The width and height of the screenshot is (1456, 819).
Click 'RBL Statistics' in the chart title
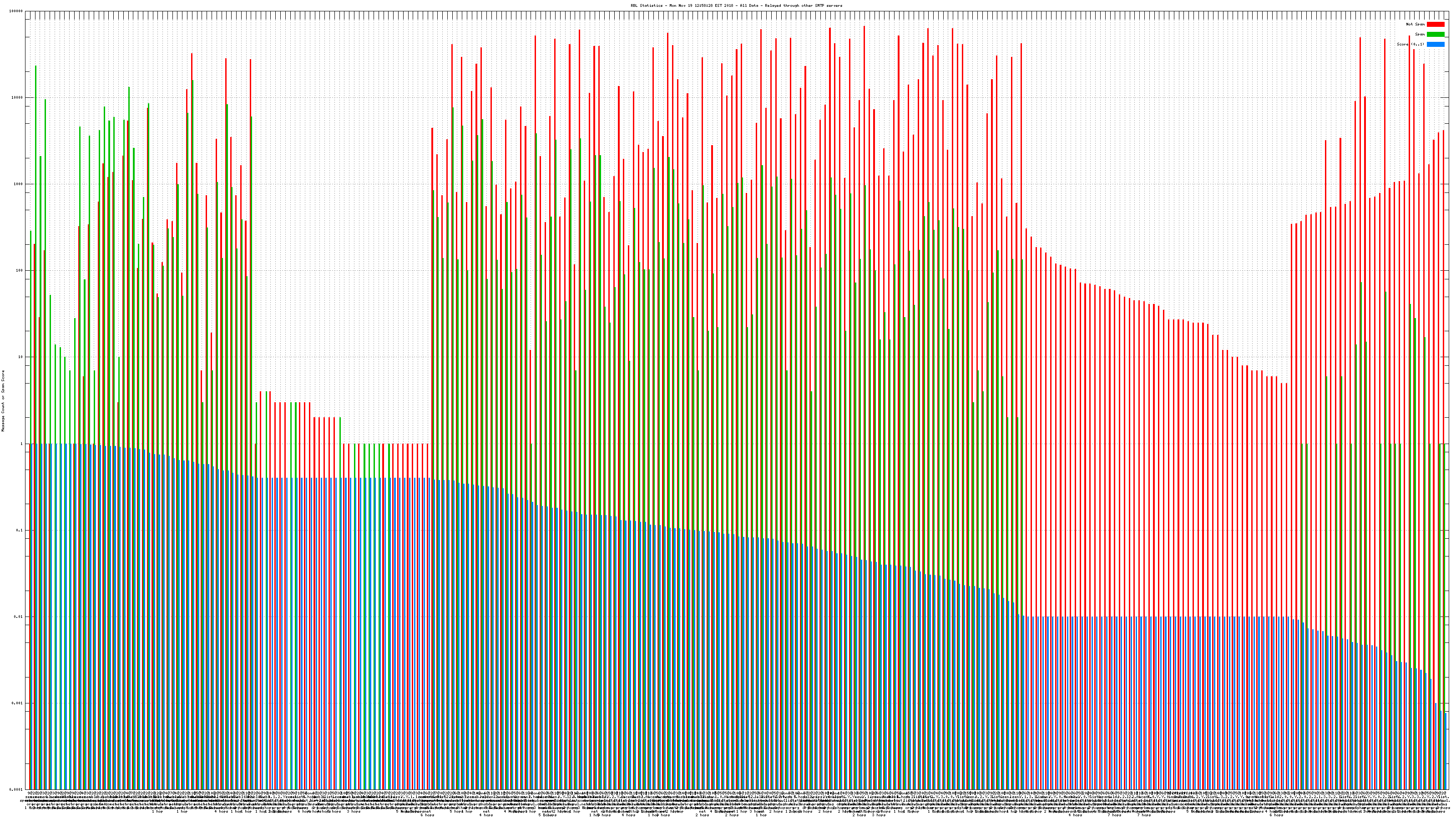[647, 5]
